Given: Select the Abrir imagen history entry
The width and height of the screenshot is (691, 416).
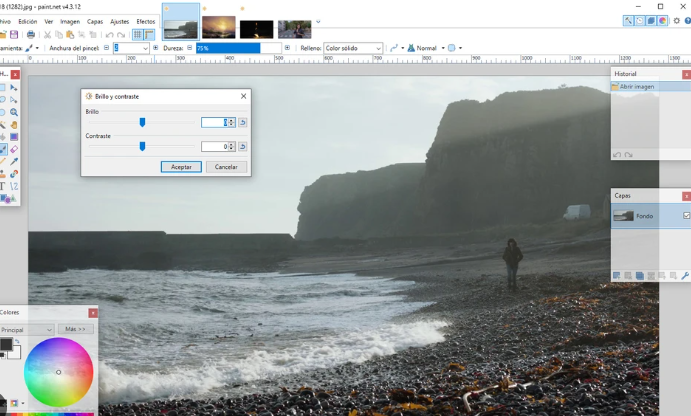Looking at the screenshot, I should [650, 87].
